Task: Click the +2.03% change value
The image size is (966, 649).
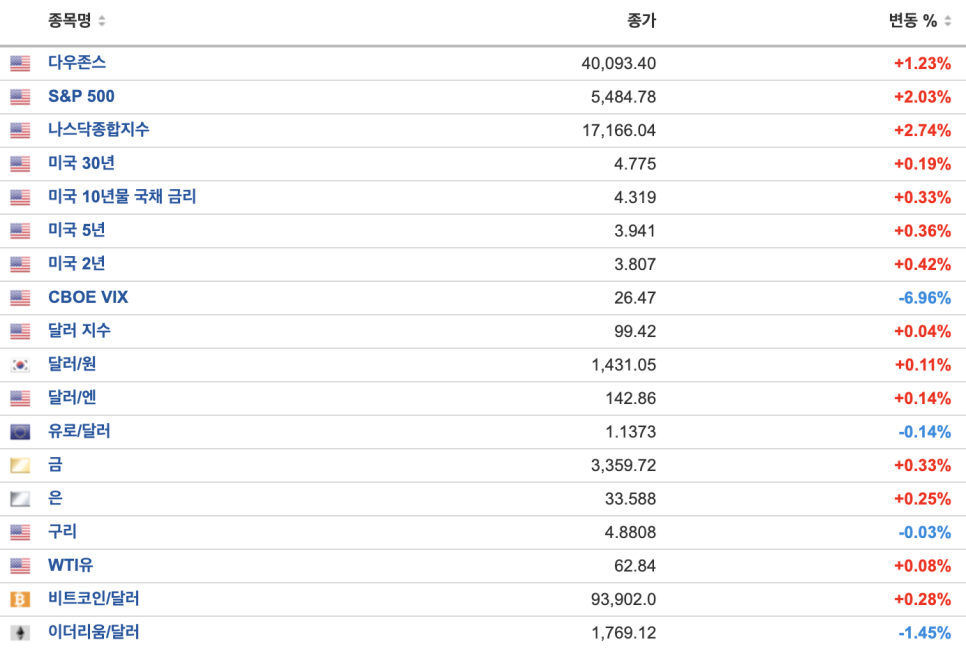Action: pos(922,97)
